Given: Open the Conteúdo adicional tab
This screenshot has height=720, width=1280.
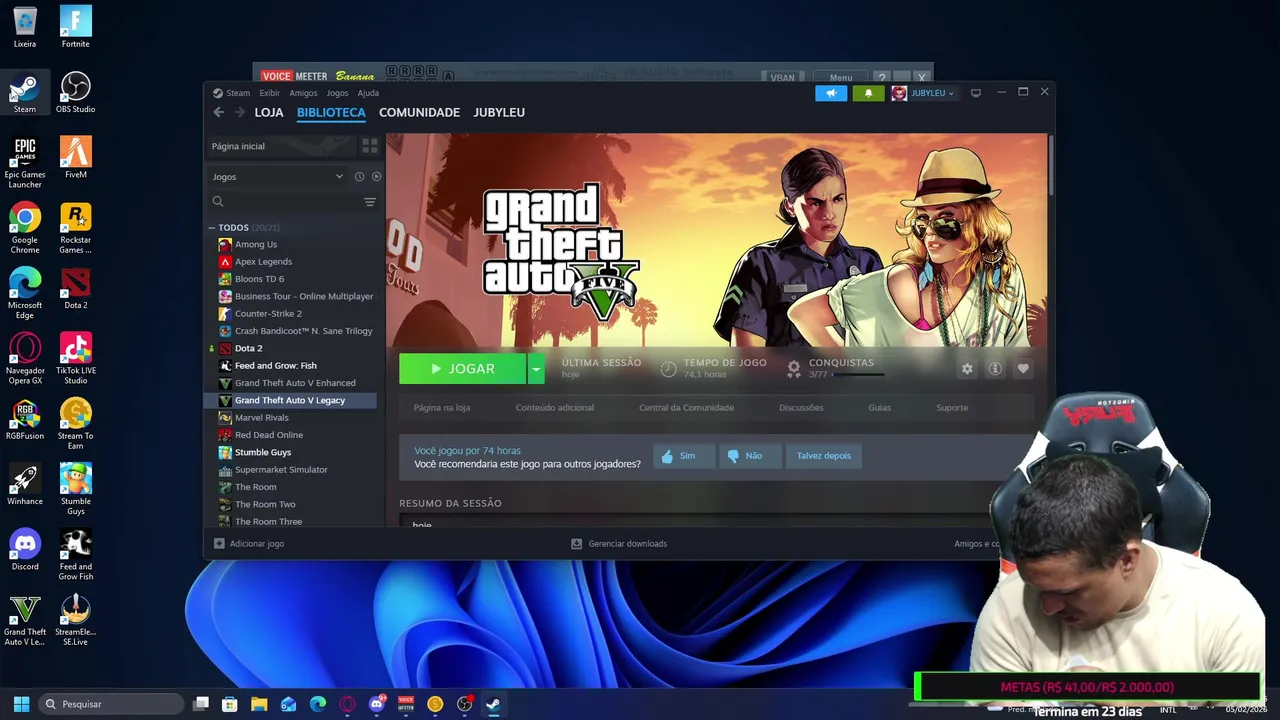Looking at the screenshot, I should pos(555,408).
